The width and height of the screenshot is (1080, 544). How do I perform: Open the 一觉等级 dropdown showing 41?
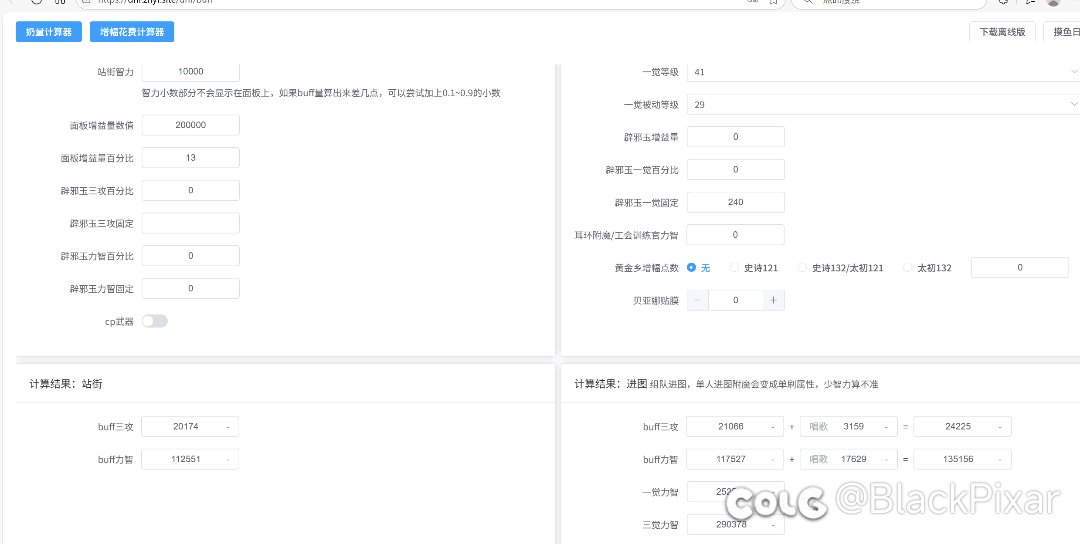[x=884, y=72]
